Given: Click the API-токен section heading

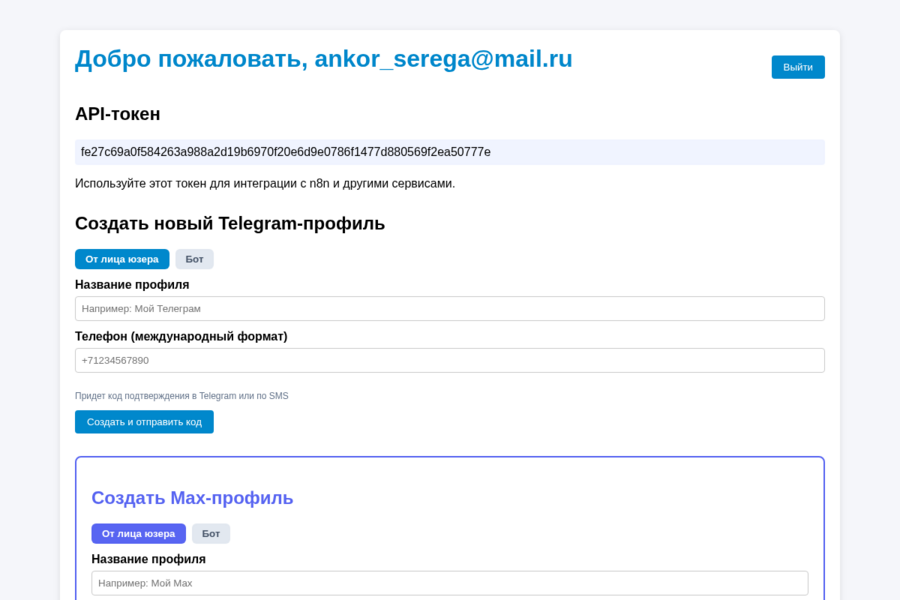Looking at the screenshot, I should coord(118,114).
